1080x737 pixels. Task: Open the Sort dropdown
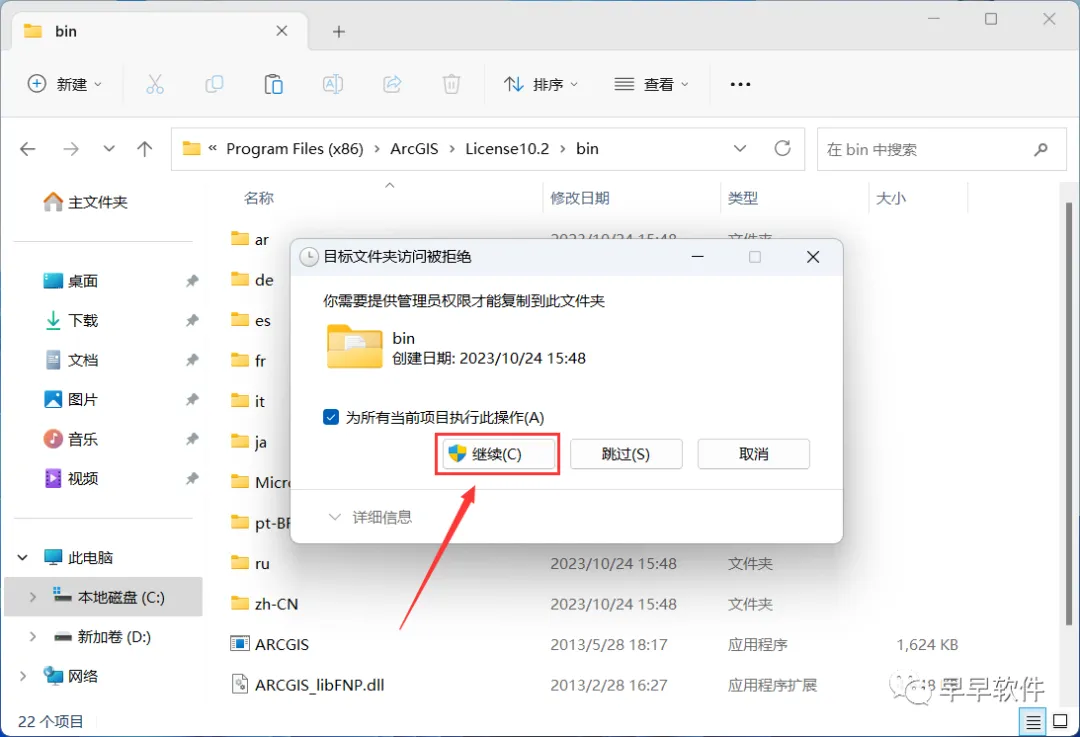point(541,84)
